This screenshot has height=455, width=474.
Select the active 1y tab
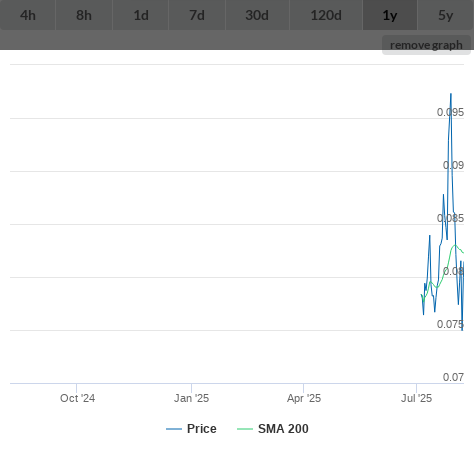pos(390,15)
